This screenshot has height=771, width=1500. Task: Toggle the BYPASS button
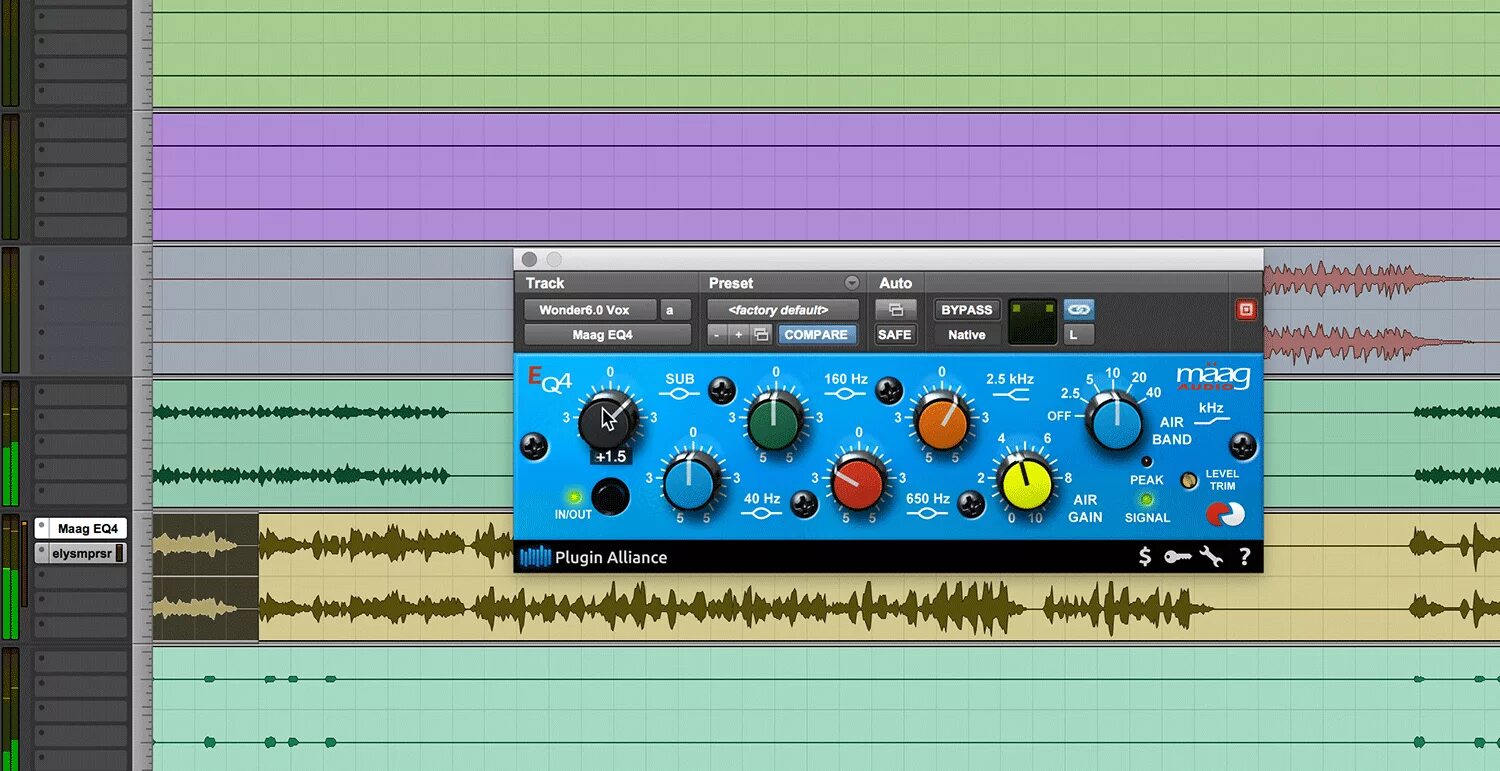967,309
